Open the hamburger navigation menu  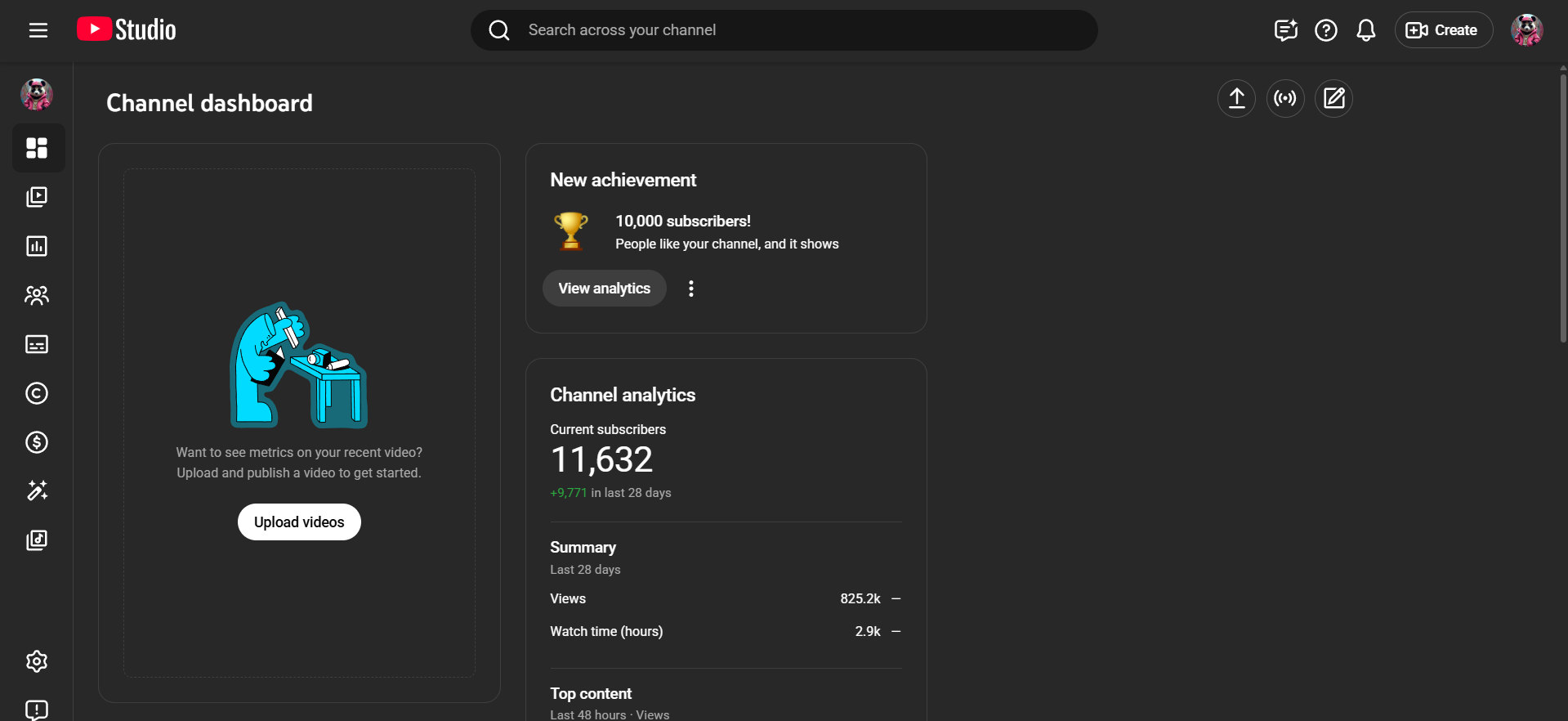point(38,30)
